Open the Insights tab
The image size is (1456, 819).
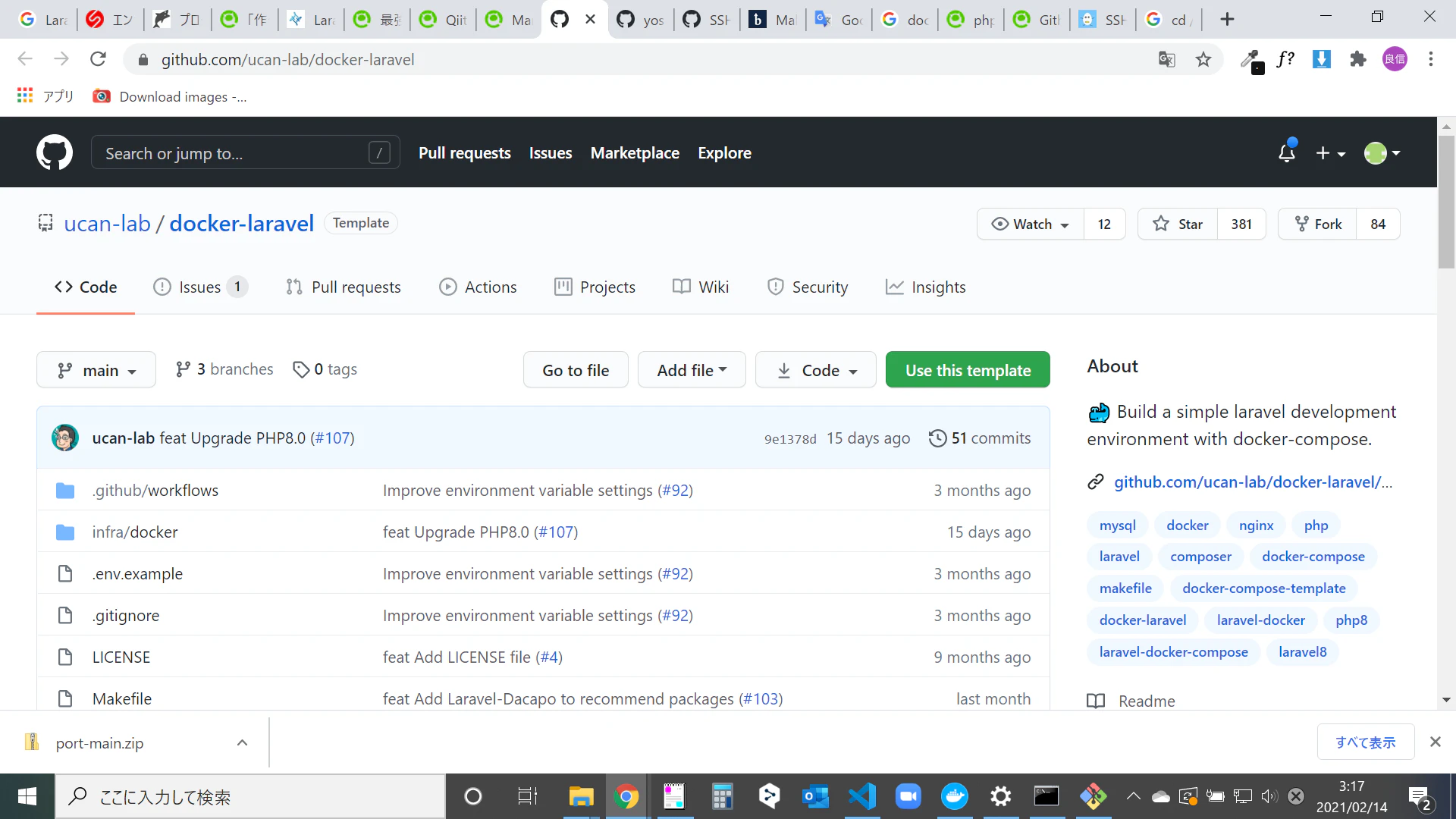pyautogui.click(x=926, y=287)
